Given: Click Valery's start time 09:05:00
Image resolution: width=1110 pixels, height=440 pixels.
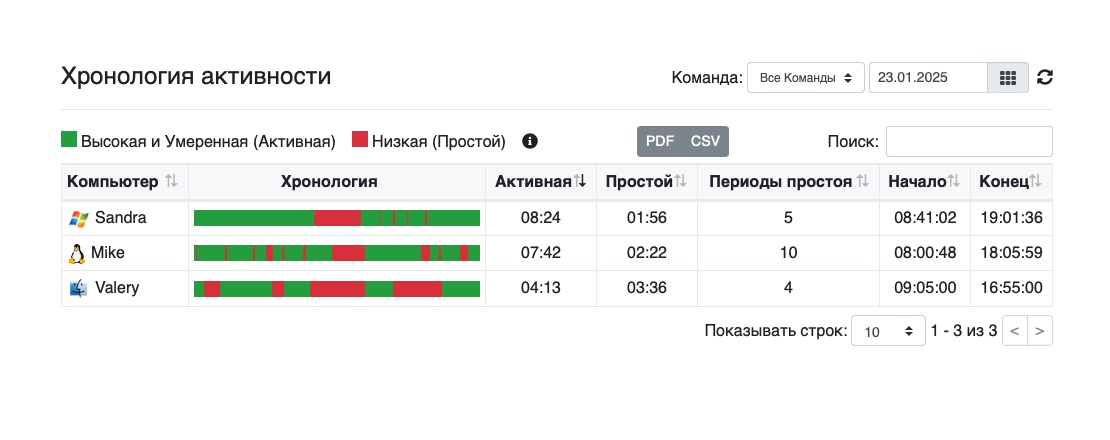Looking at the screenshot, I should point(925,289).
